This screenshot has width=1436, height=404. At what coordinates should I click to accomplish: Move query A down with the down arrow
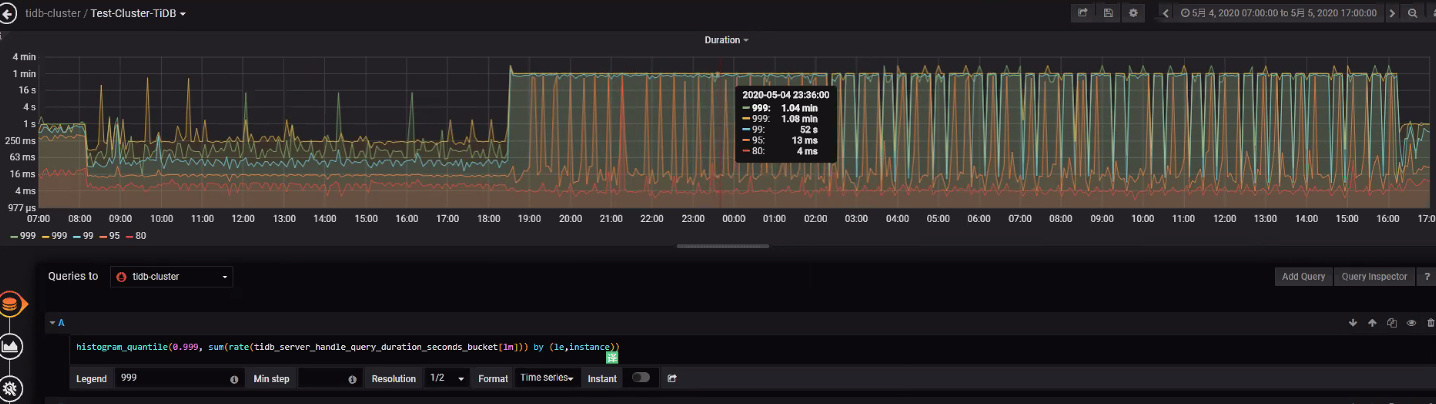point(1353,323)
